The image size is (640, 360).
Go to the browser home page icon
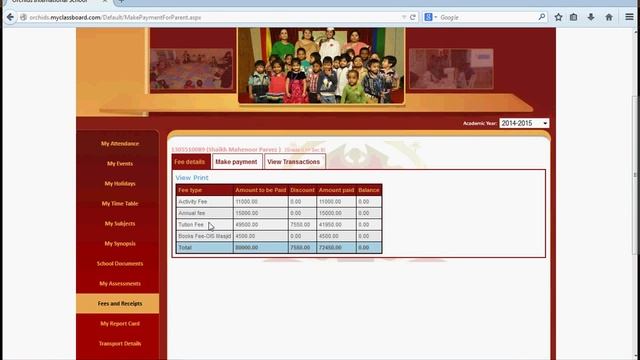tap(609, 17)
